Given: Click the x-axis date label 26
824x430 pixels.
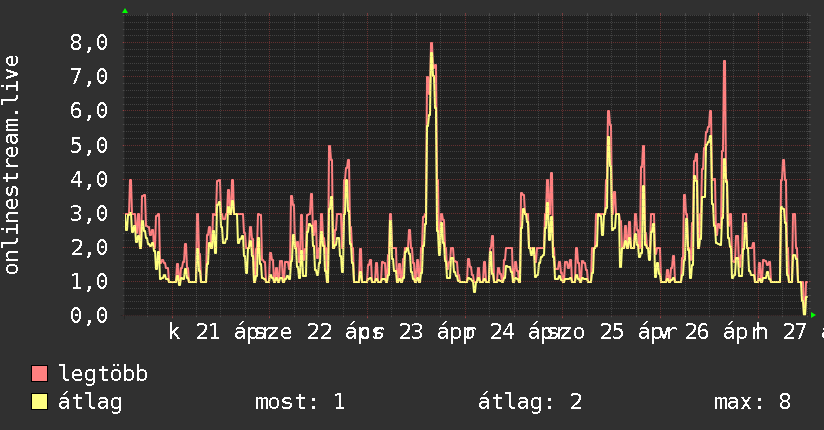Looking at the screenshot, I should point(697,332).
